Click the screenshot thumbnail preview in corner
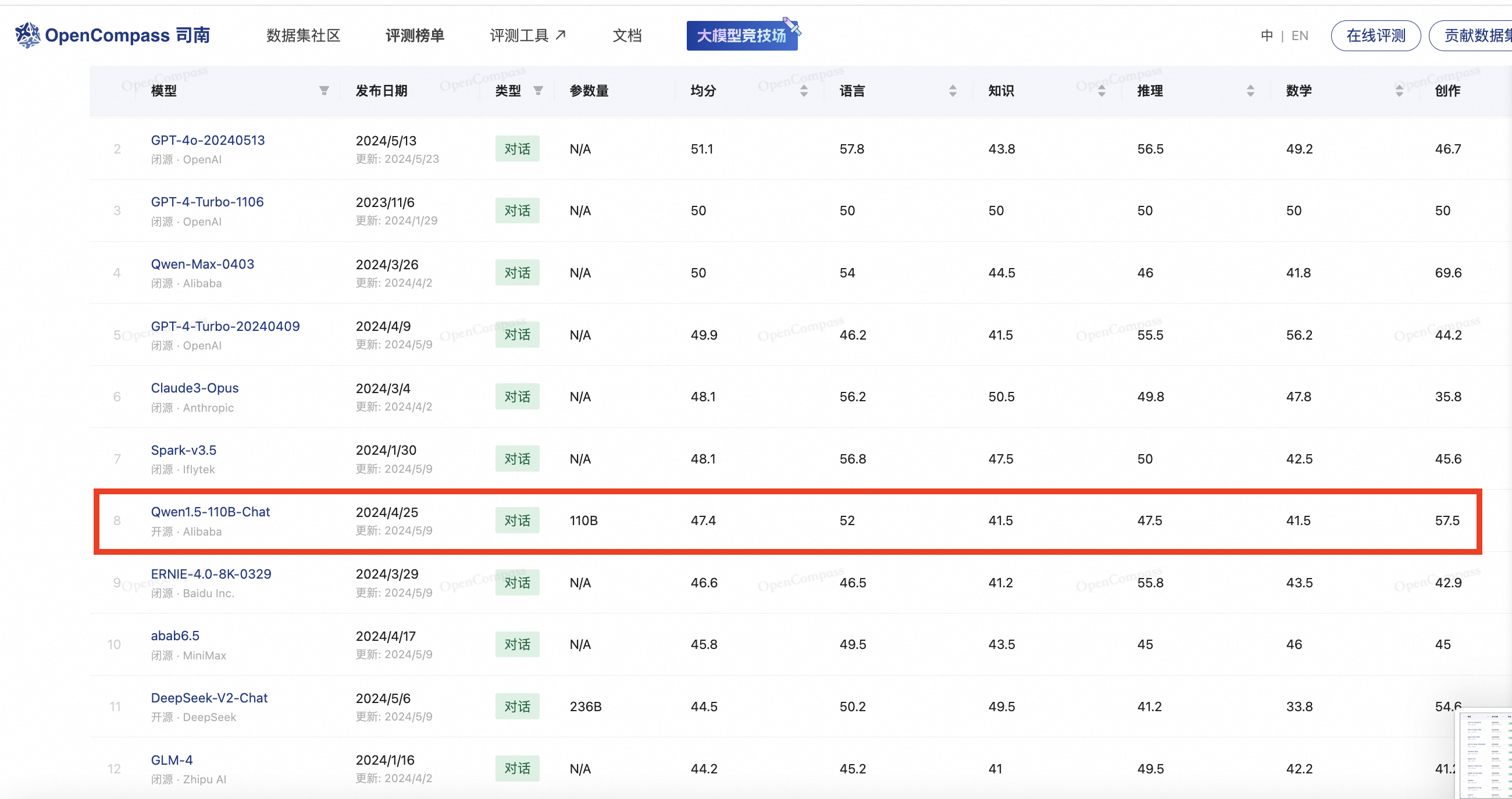 coord(1486,754)
